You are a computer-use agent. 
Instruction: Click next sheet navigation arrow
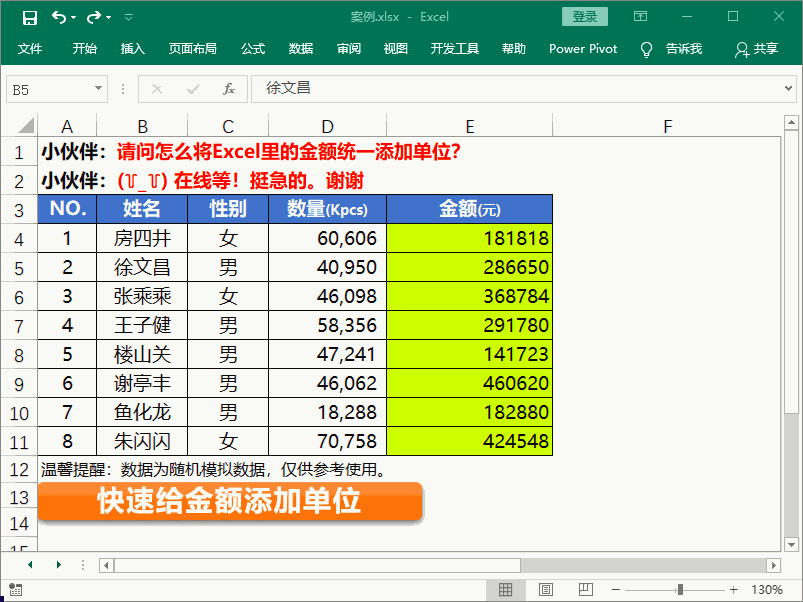tap(59, 565)
